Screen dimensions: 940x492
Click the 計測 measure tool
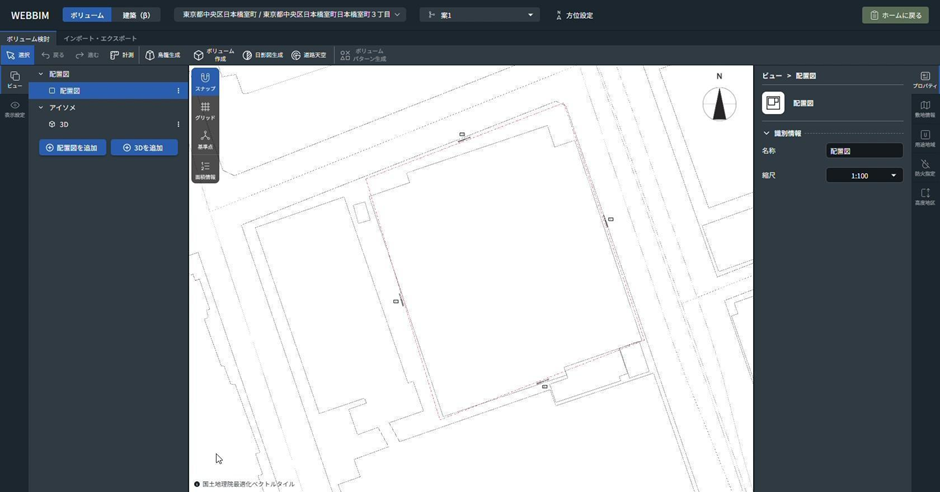click(122, 55)
